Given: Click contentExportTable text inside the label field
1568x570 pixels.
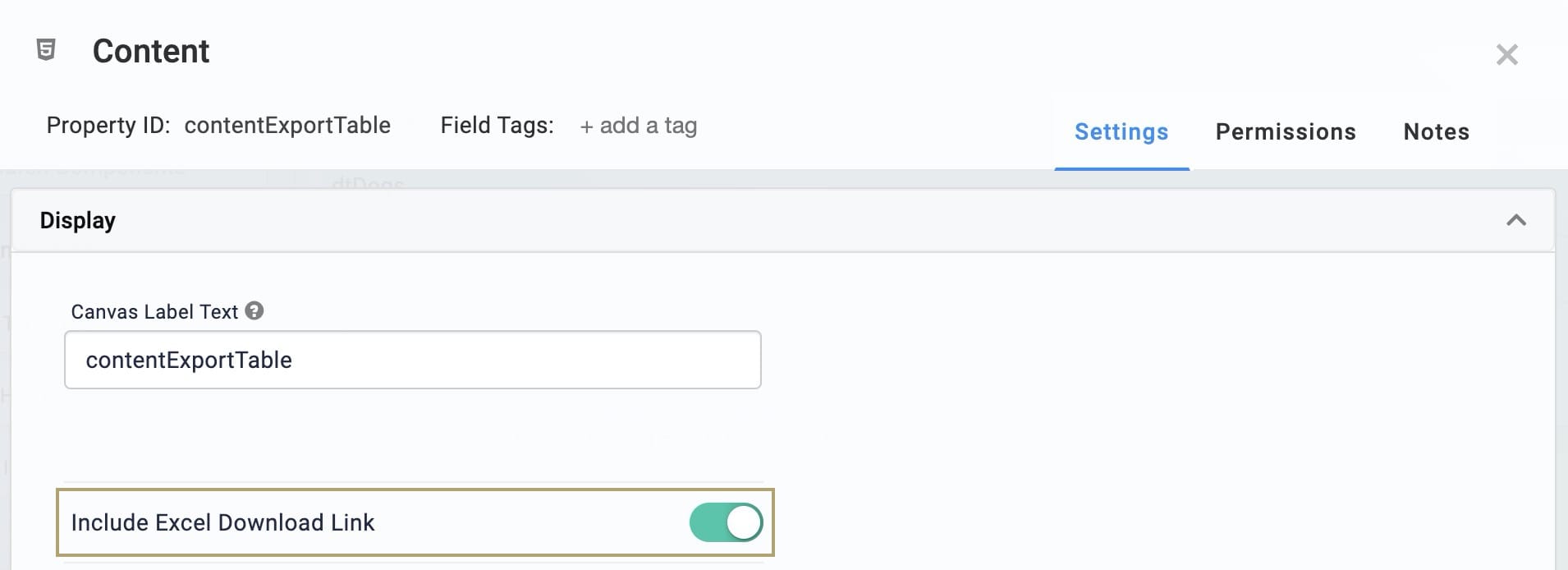Looking at the screenshot, I should click(x=189, y=360).
